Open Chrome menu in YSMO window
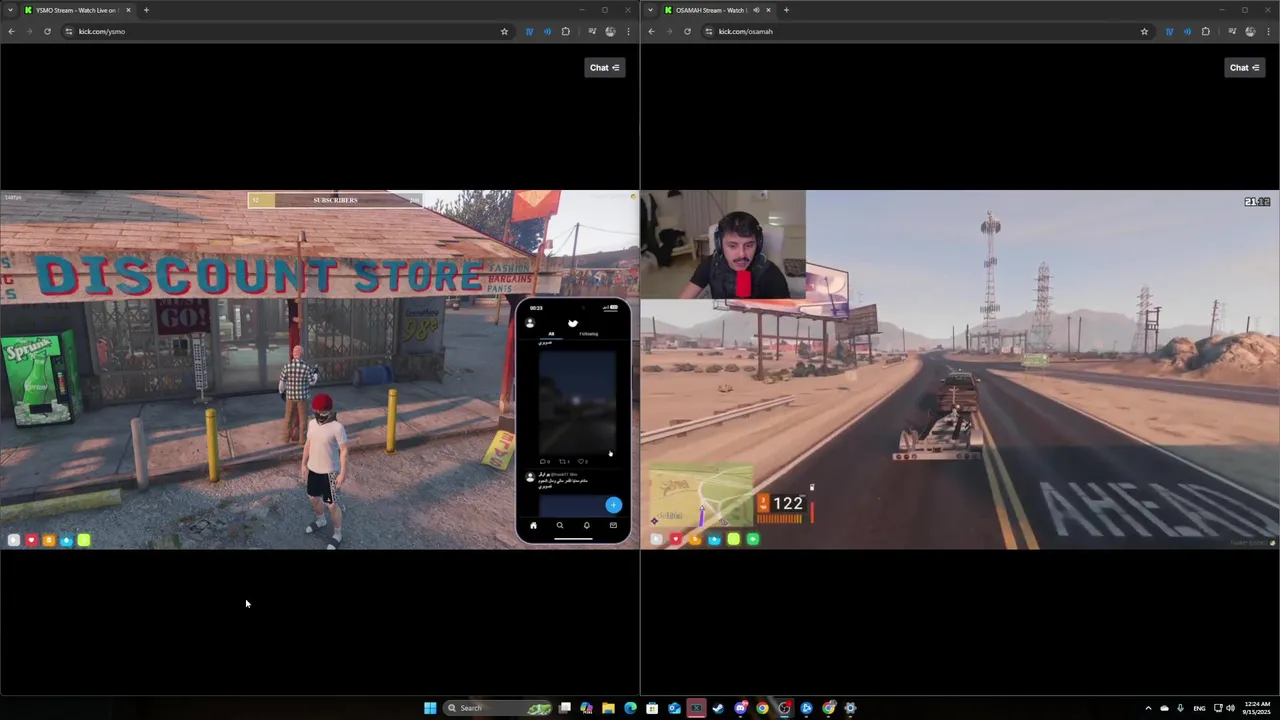 [628, 31]
